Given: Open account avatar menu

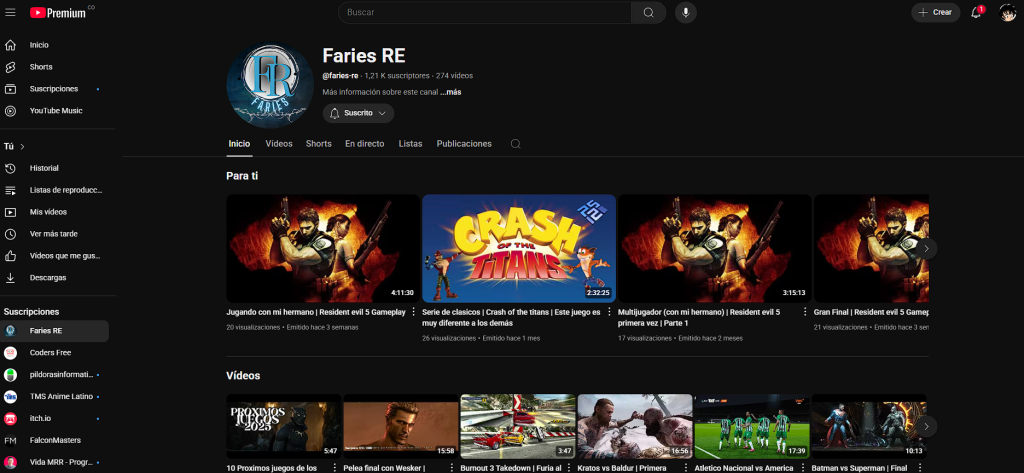Looking at the screenshot, I should (x=1008, y=12).
